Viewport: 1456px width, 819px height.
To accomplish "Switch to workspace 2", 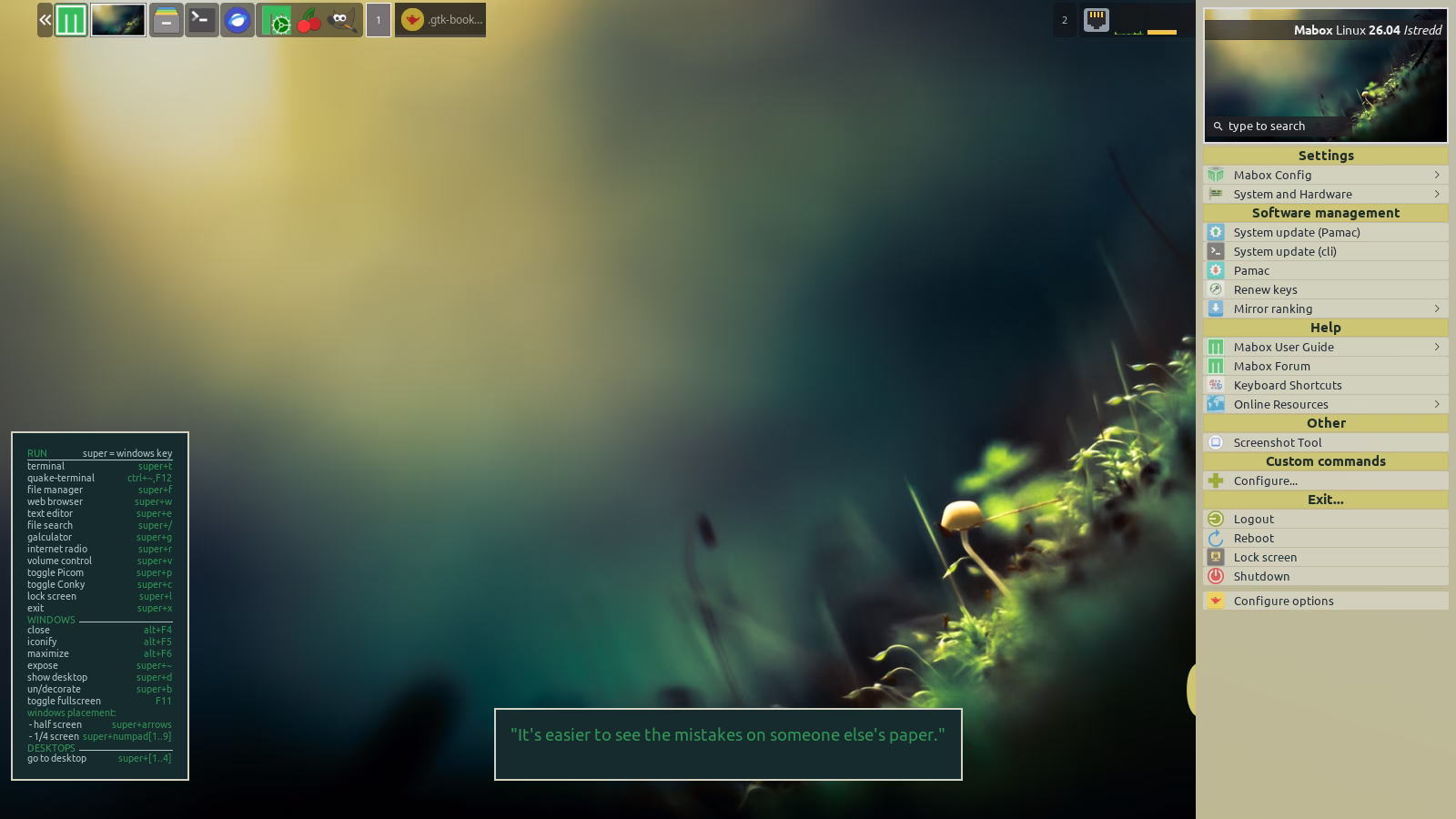I will click(x=1065, y=20).
